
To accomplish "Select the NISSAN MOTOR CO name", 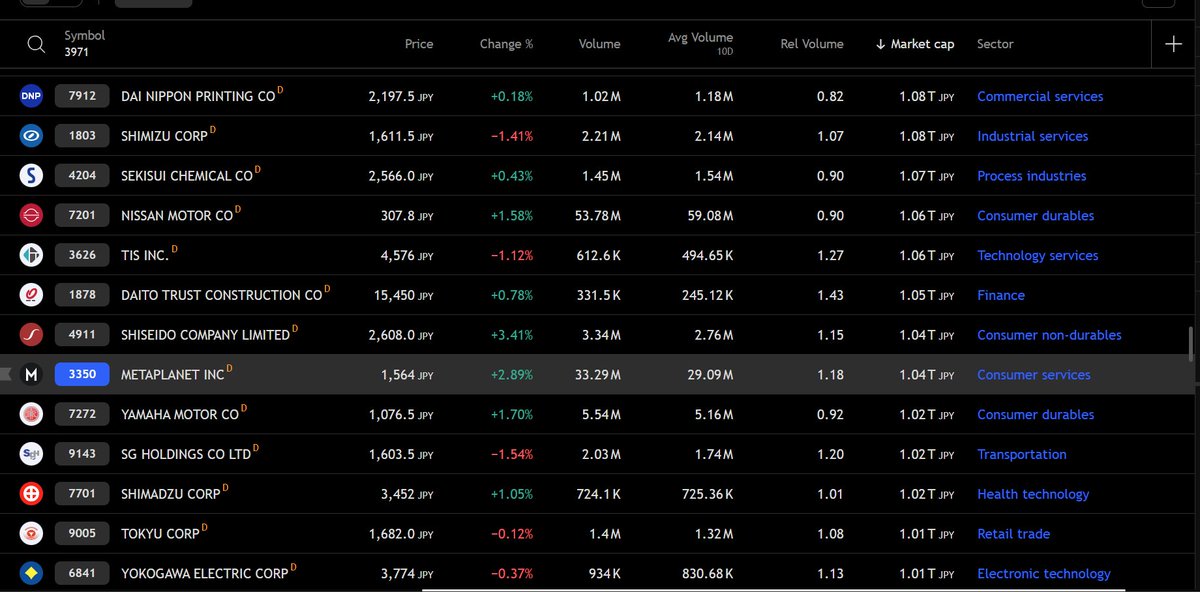I will click(177, 216).
